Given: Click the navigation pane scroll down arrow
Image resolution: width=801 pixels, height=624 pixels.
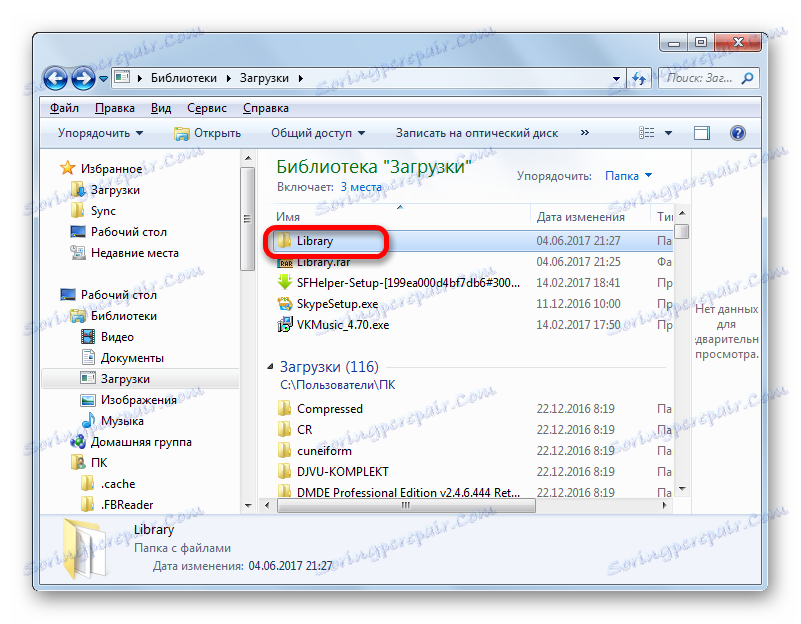Looking at the screenshot, I should coord(248,506).
